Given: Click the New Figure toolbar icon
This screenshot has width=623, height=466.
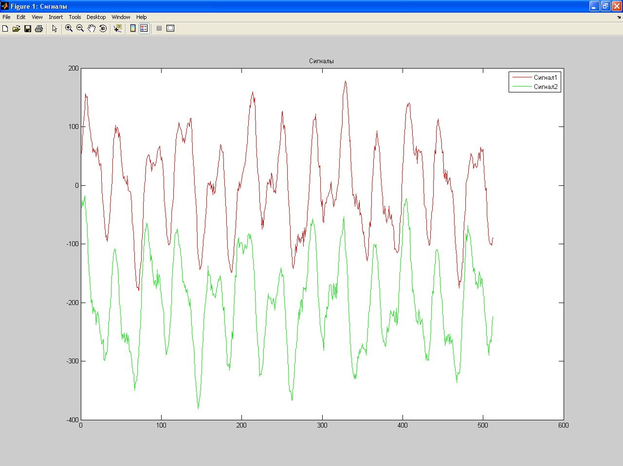Looking at the screenshot, I should click(x=5, y=29).
